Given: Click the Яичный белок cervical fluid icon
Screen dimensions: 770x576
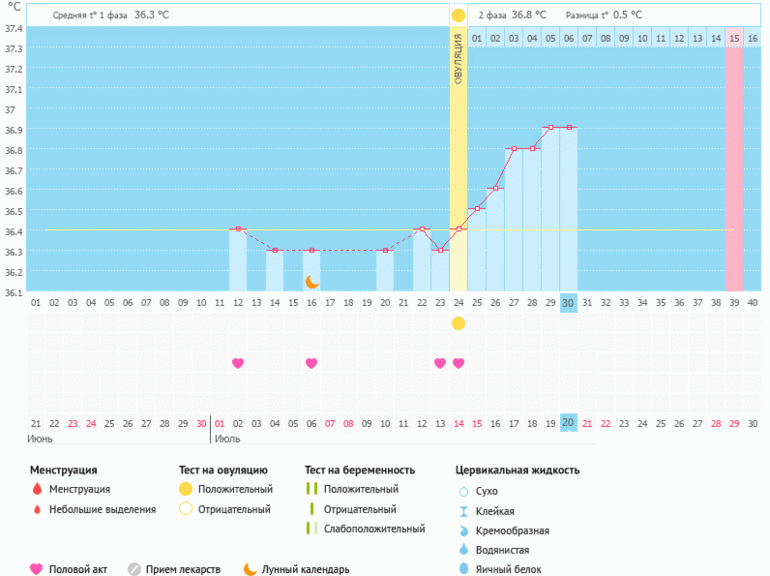Looking at the screenshot, I should [x=462, y=569].
